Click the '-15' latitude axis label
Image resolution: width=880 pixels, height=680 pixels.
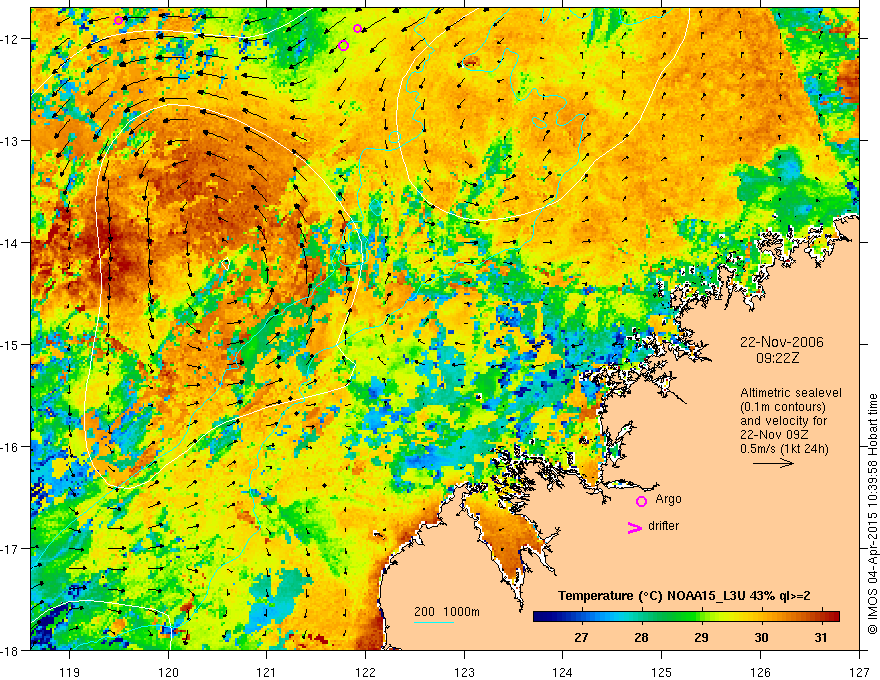tap(10, 345)
